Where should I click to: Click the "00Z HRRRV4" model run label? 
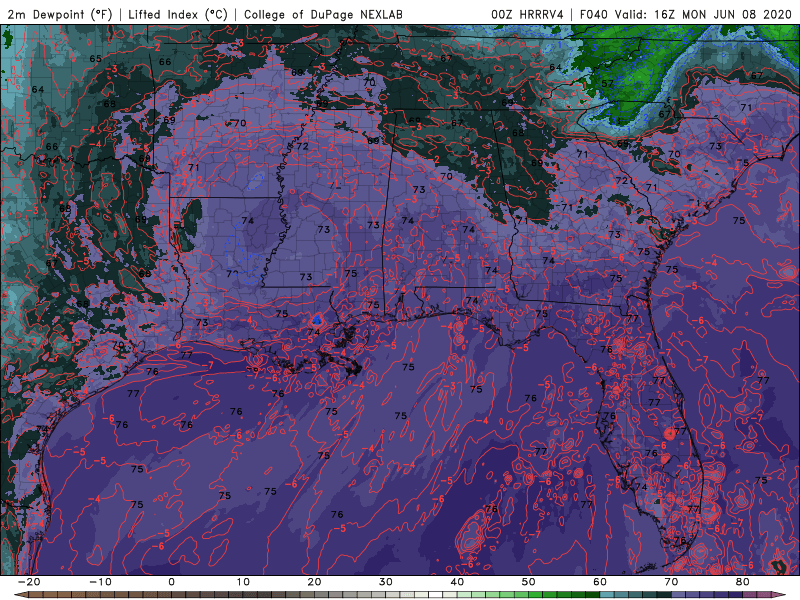click(x=527, y=14)
